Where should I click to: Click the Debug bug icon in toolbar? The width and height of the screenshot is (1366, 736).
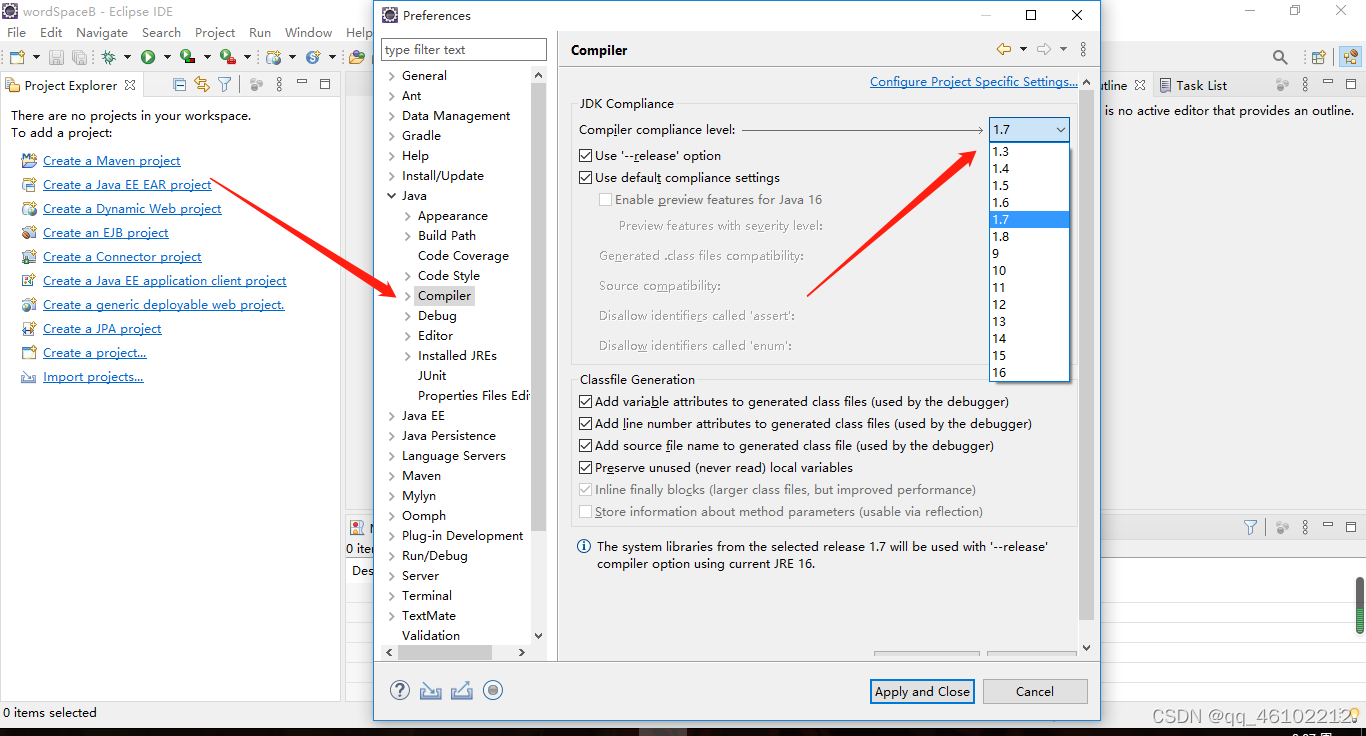click(108, 57)
